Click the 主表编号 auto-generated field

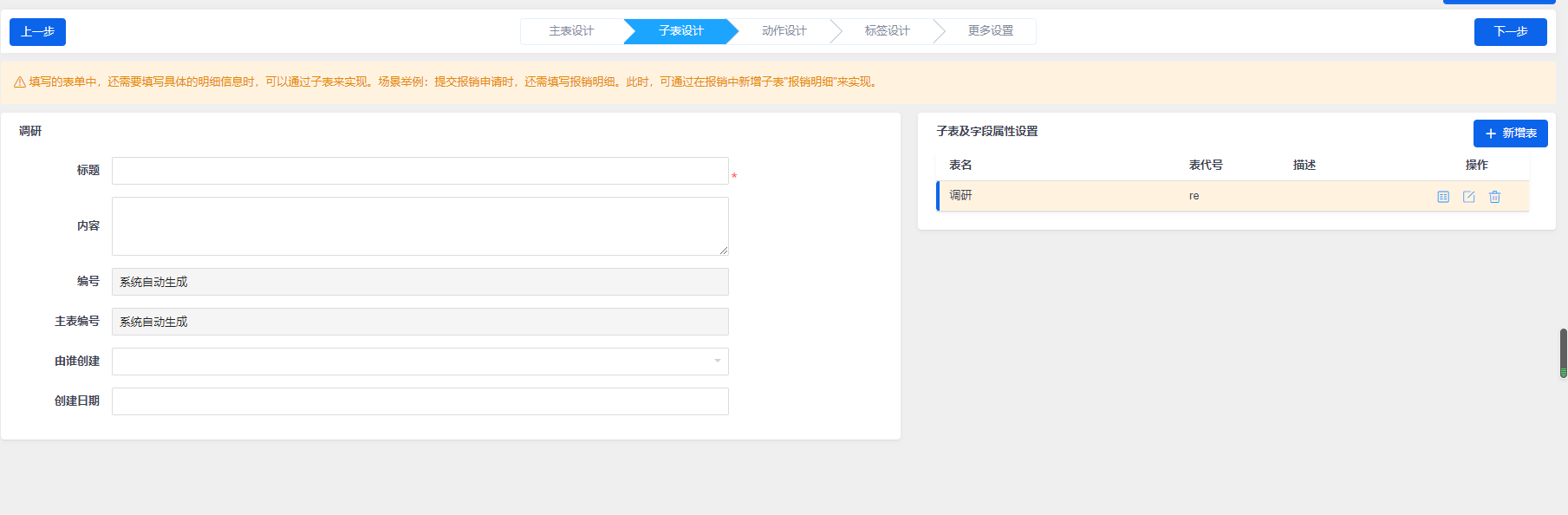point(420,322)
